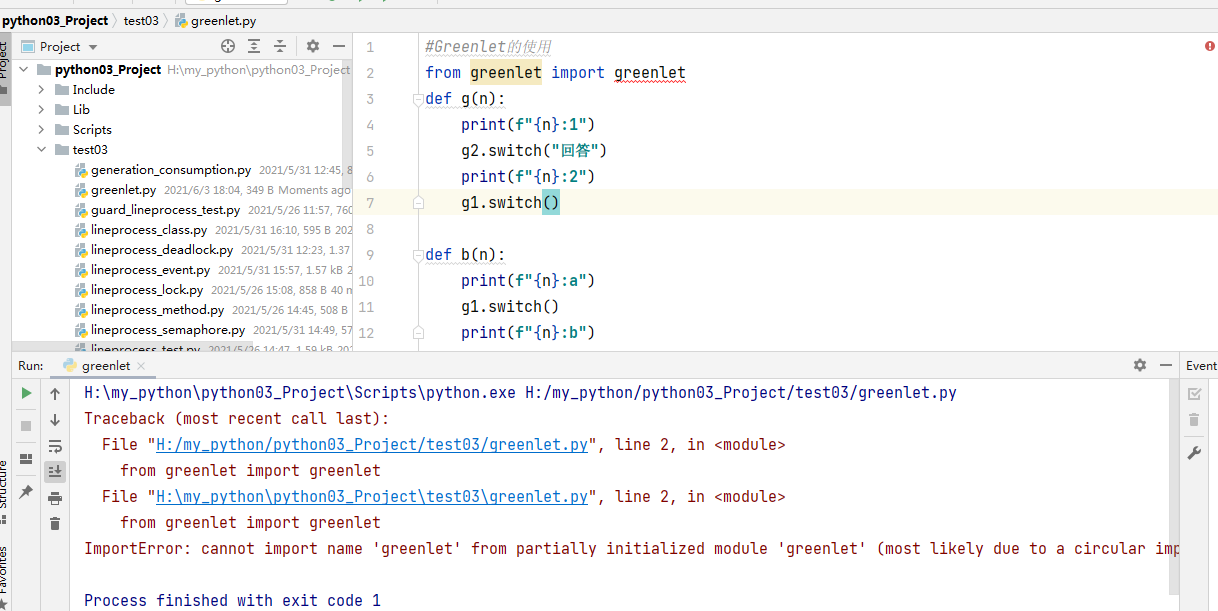The height and width of the screenshot is (611, 1218).
Task: Click the fold end marker on line 7
Action: 417,203
